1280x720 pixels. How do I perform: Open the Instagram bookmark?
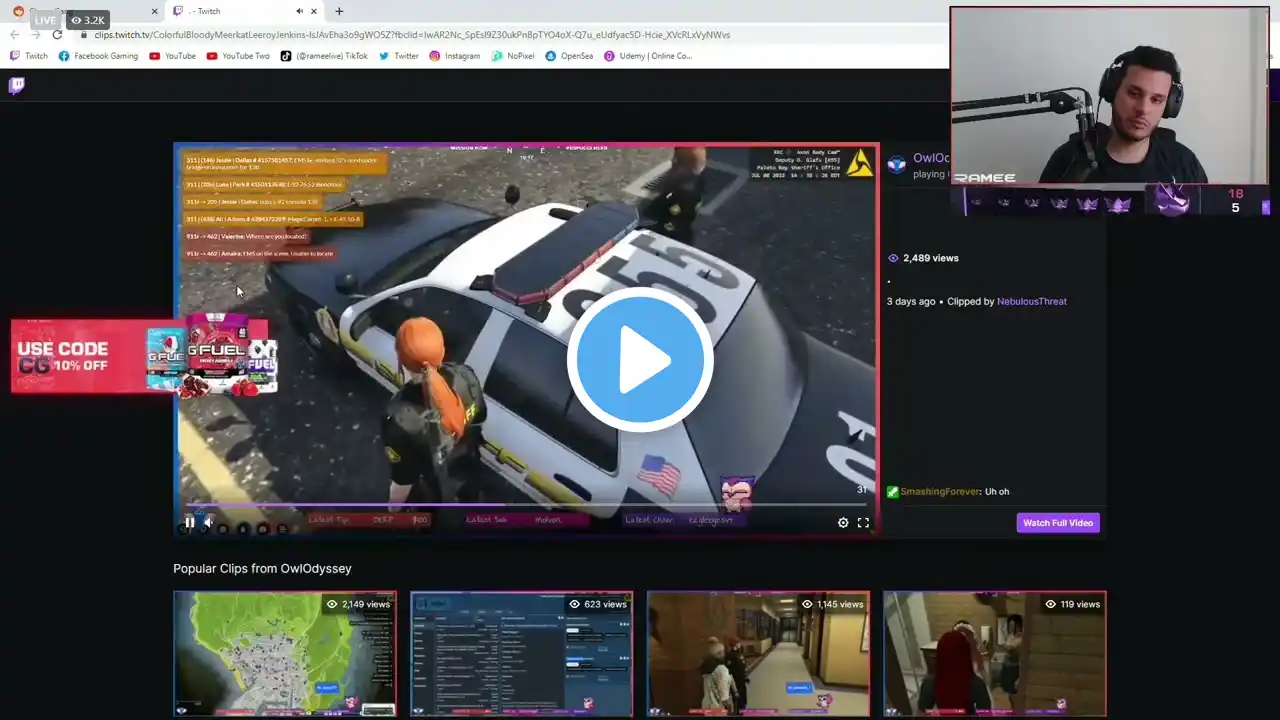[x=455, y=56]
